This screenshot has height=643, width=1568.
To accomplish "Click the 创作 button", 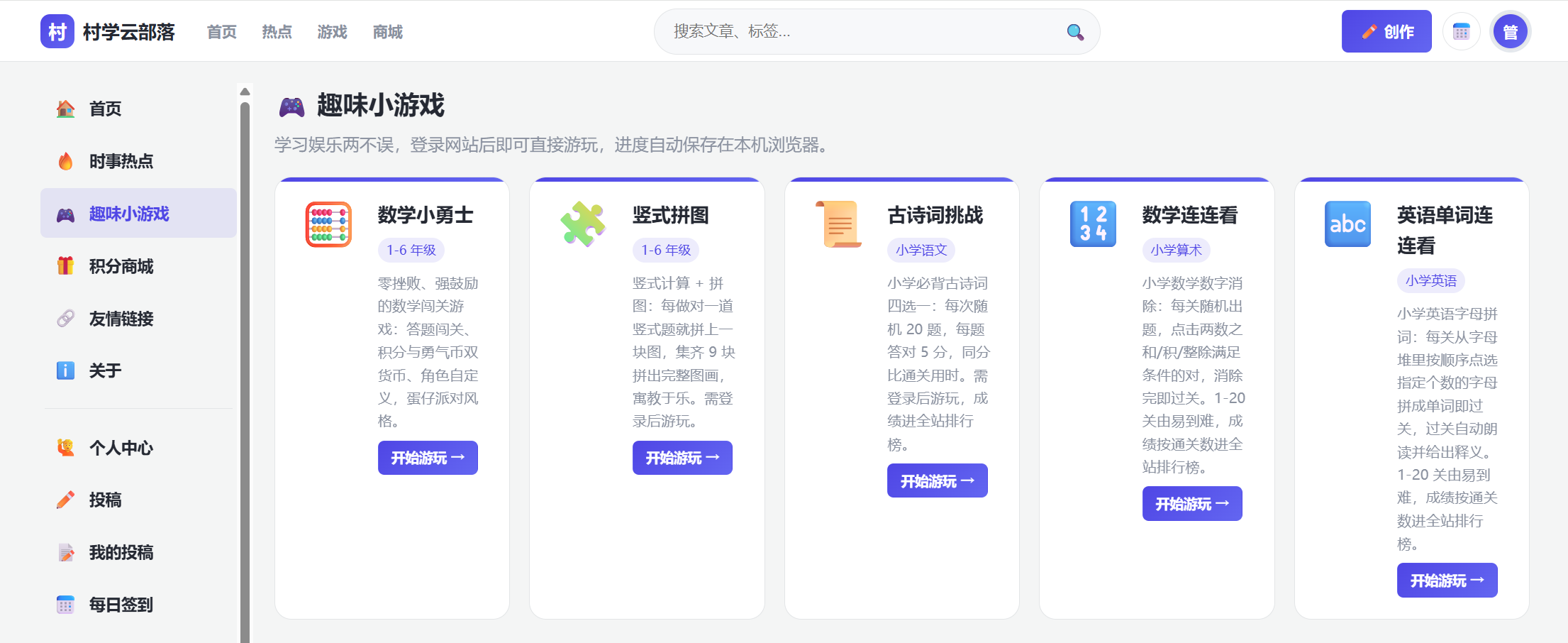I will coord(1386,31).
